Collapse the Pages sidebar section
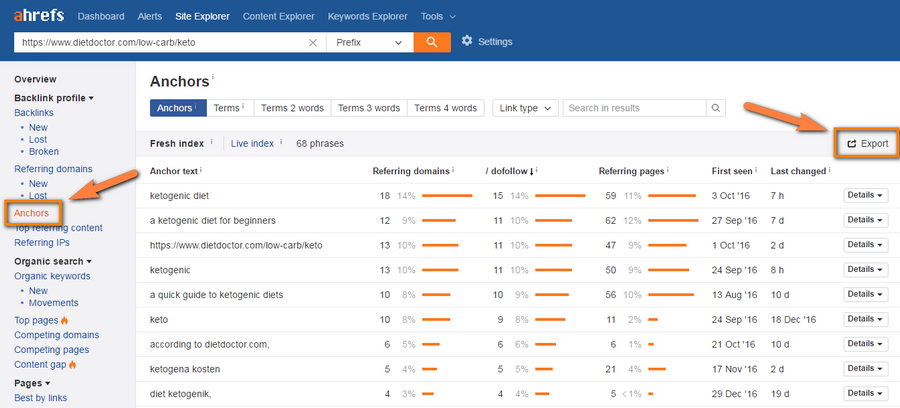This screenshot has height=408, width=900. click(x=32, y=383)
